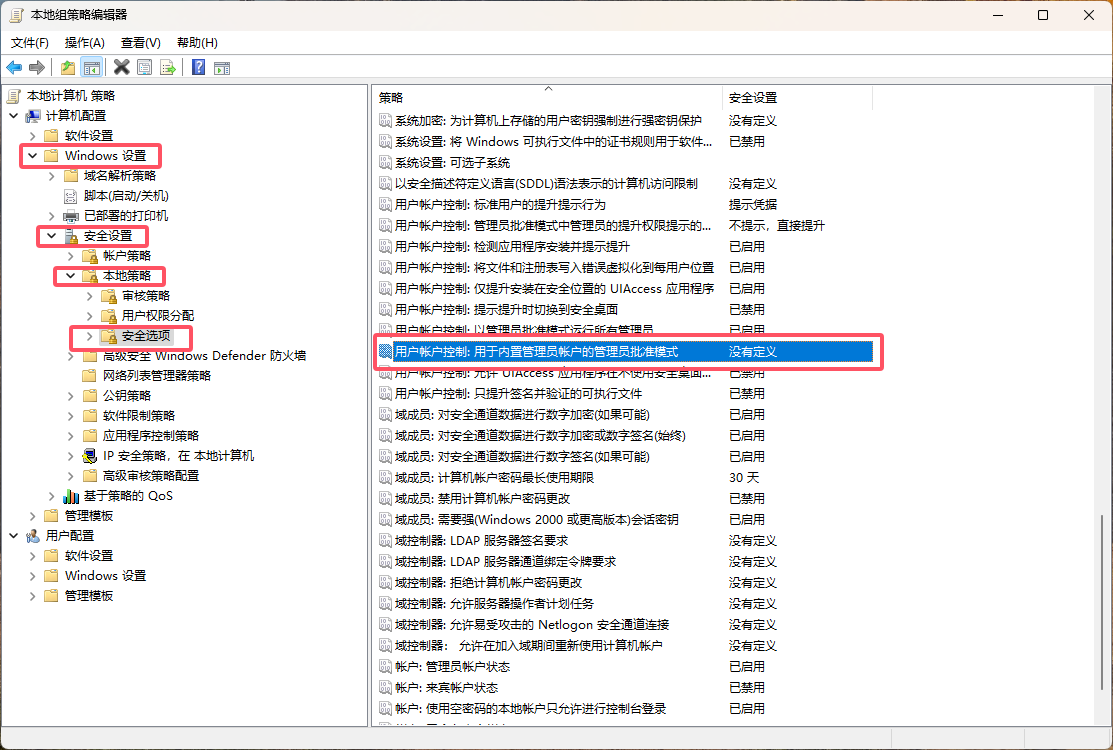Sort by the 策略 column header
The width and height of the screenshot is (1113, 750).
click(547, 98)
